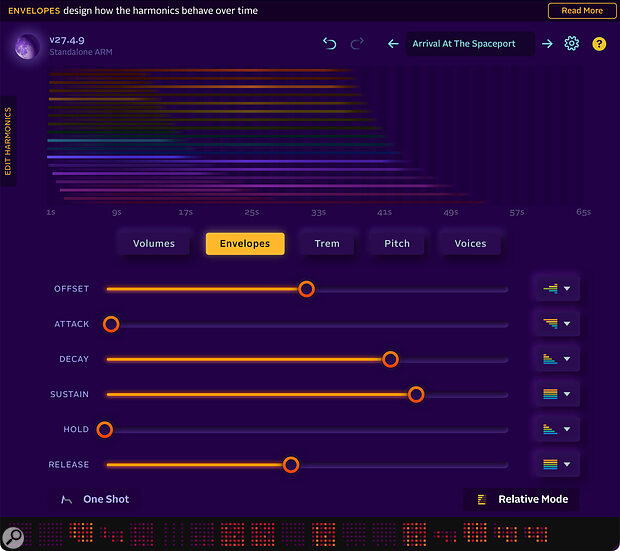Click the 41s time label
The height and width of the screenshot is (551, 620).
click(385, 212)
